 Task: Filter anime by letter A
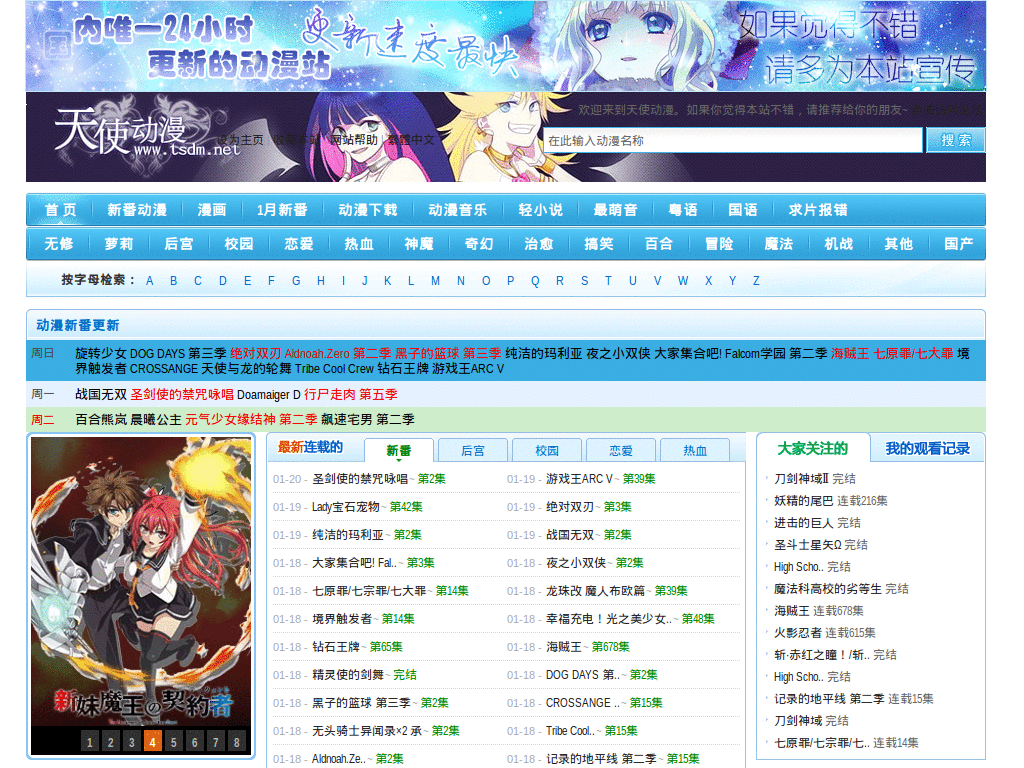150,281
